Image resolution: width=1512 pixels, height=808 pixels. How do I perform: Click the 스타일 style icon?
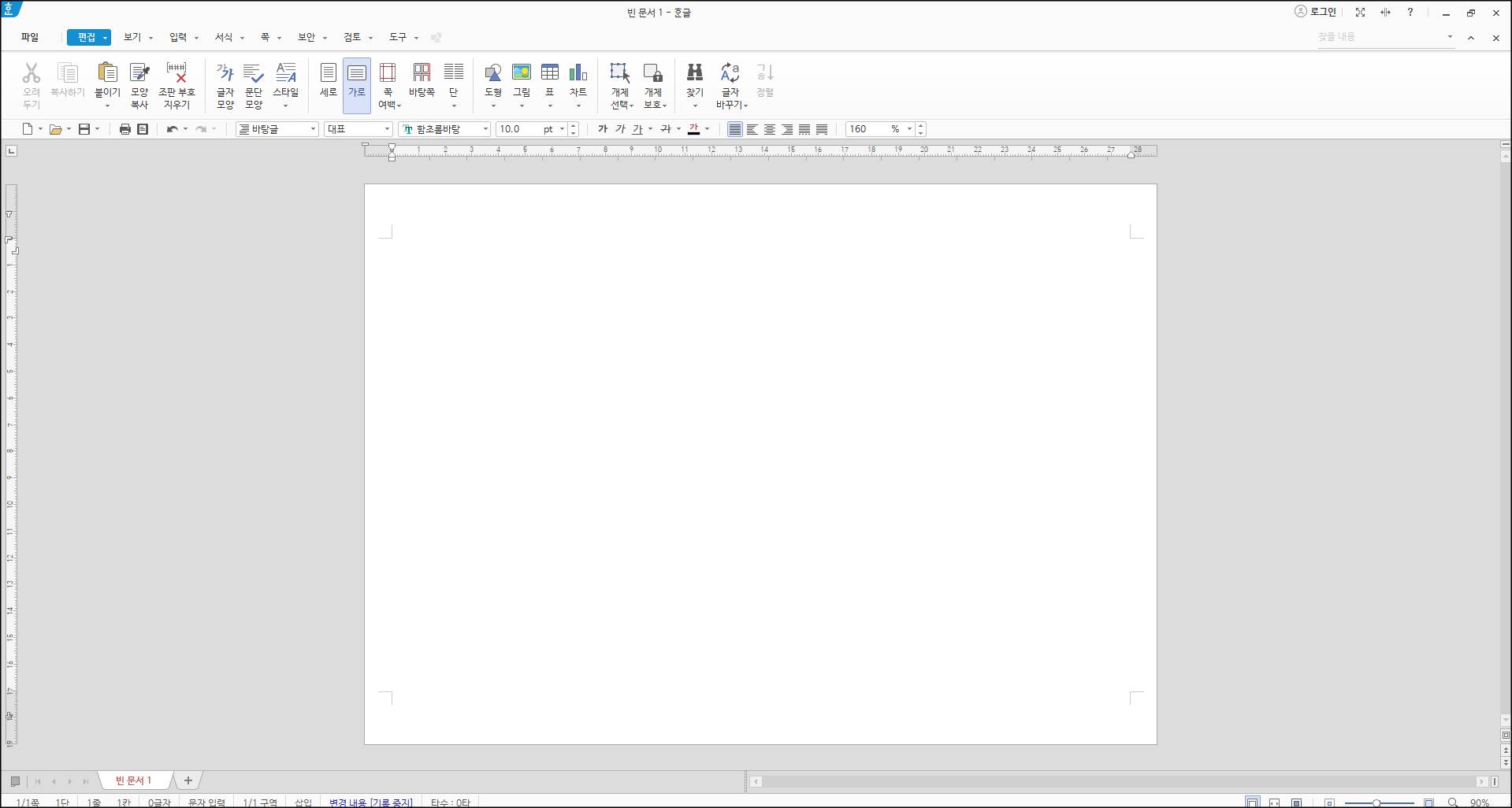tap(285, 72)
